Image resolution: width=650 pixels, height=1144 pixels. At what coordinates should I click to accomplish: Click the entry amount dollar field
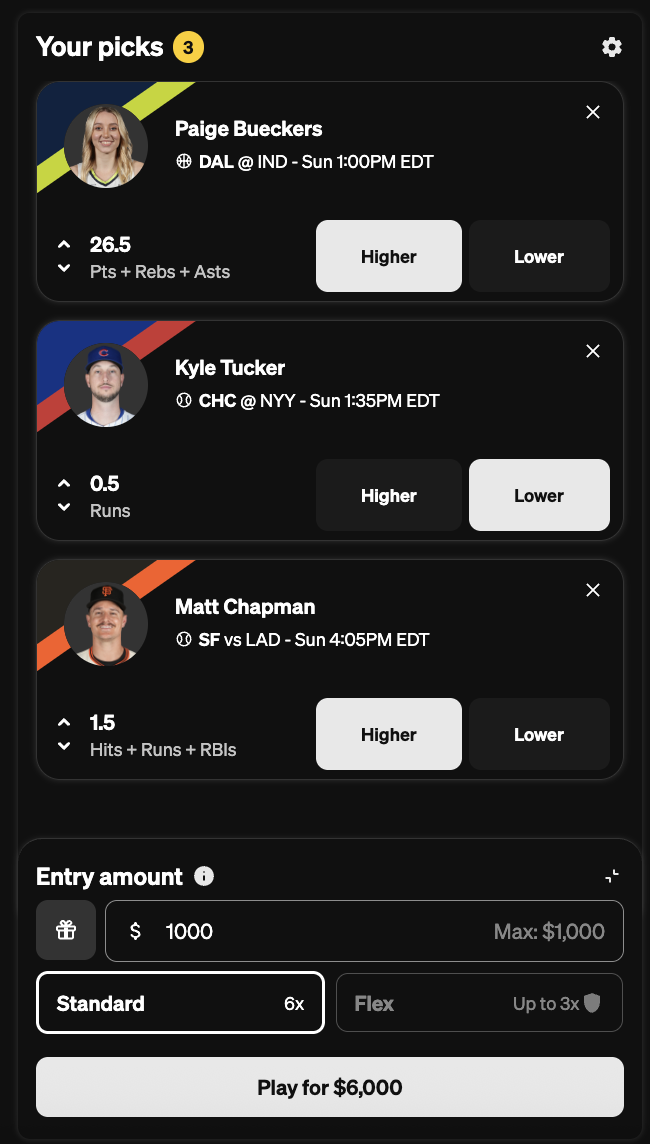[364, 931]
